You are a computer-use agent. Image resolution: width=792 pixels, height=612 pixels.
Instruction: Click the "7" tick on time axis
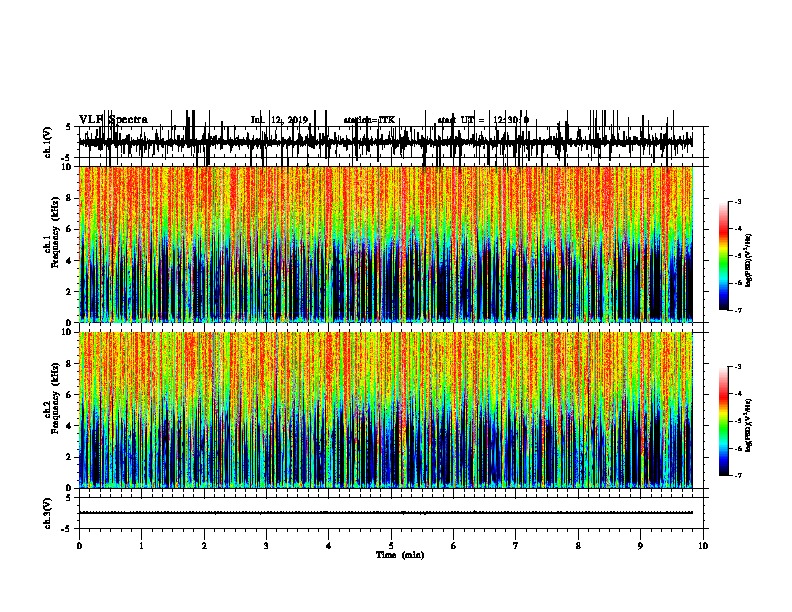point(516,546)
